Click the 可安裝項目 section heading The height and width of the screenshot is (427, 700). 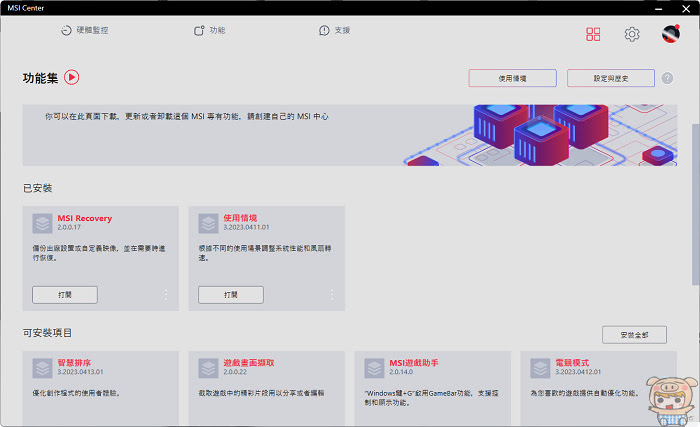pyautogui.click(x=47, y=333)
